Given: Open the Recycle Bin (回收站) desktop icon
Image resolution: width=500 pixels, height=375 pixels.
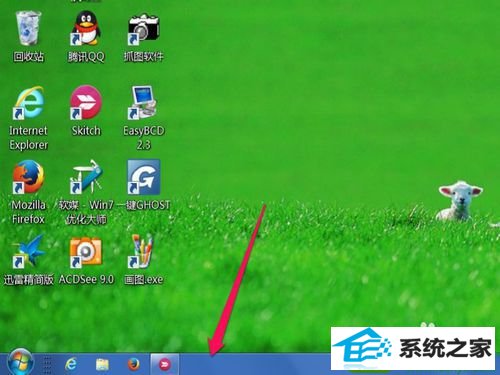Looking at the screenshot, I should click(28, 28).
